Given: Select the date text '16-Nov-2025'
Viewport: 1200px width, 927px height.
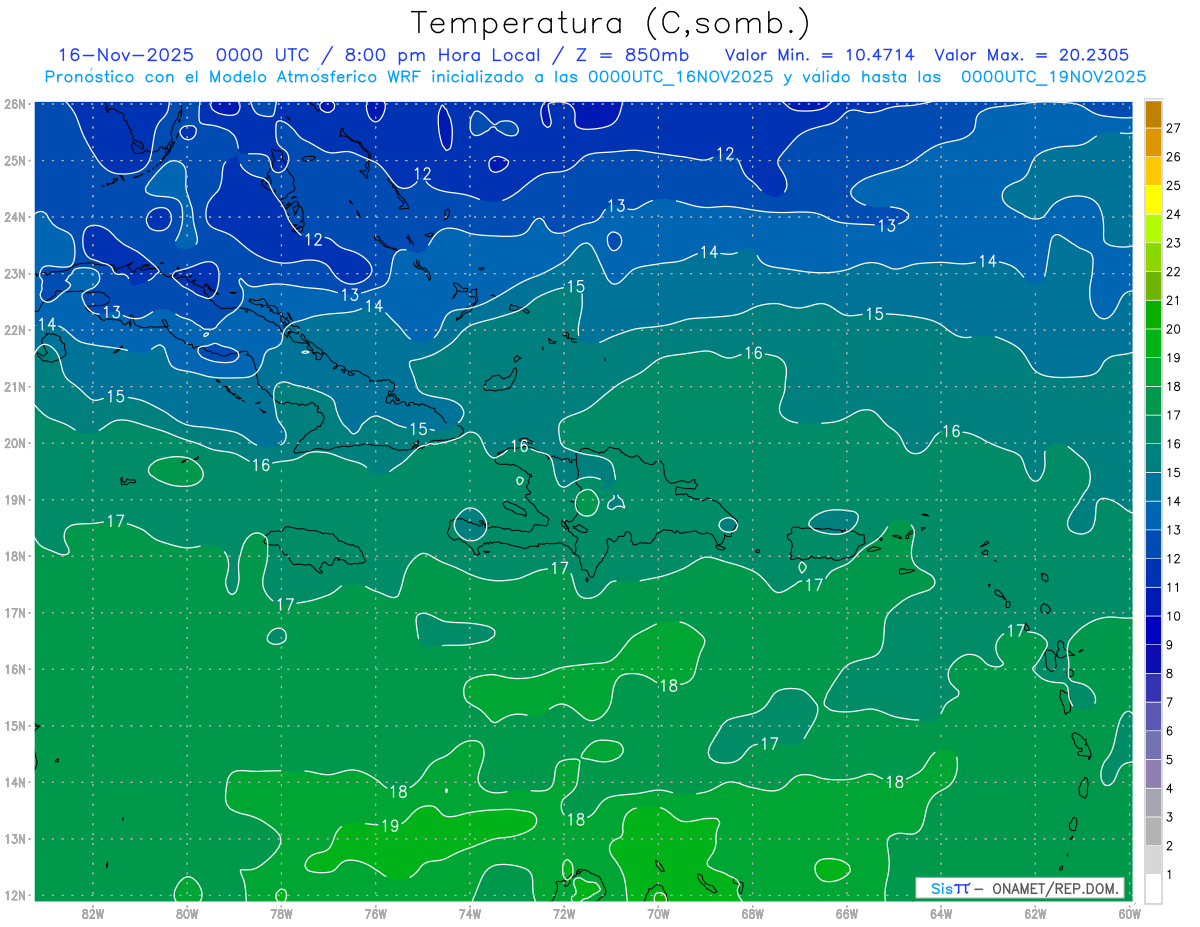Looking at the screenshot, I should point(126,55).
